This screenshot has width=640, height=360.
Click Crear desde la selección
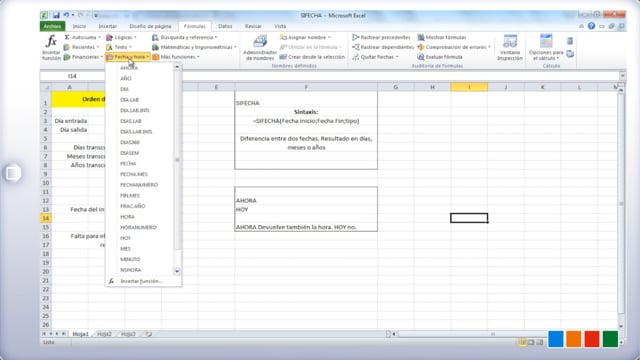click(x=312, y=57)
